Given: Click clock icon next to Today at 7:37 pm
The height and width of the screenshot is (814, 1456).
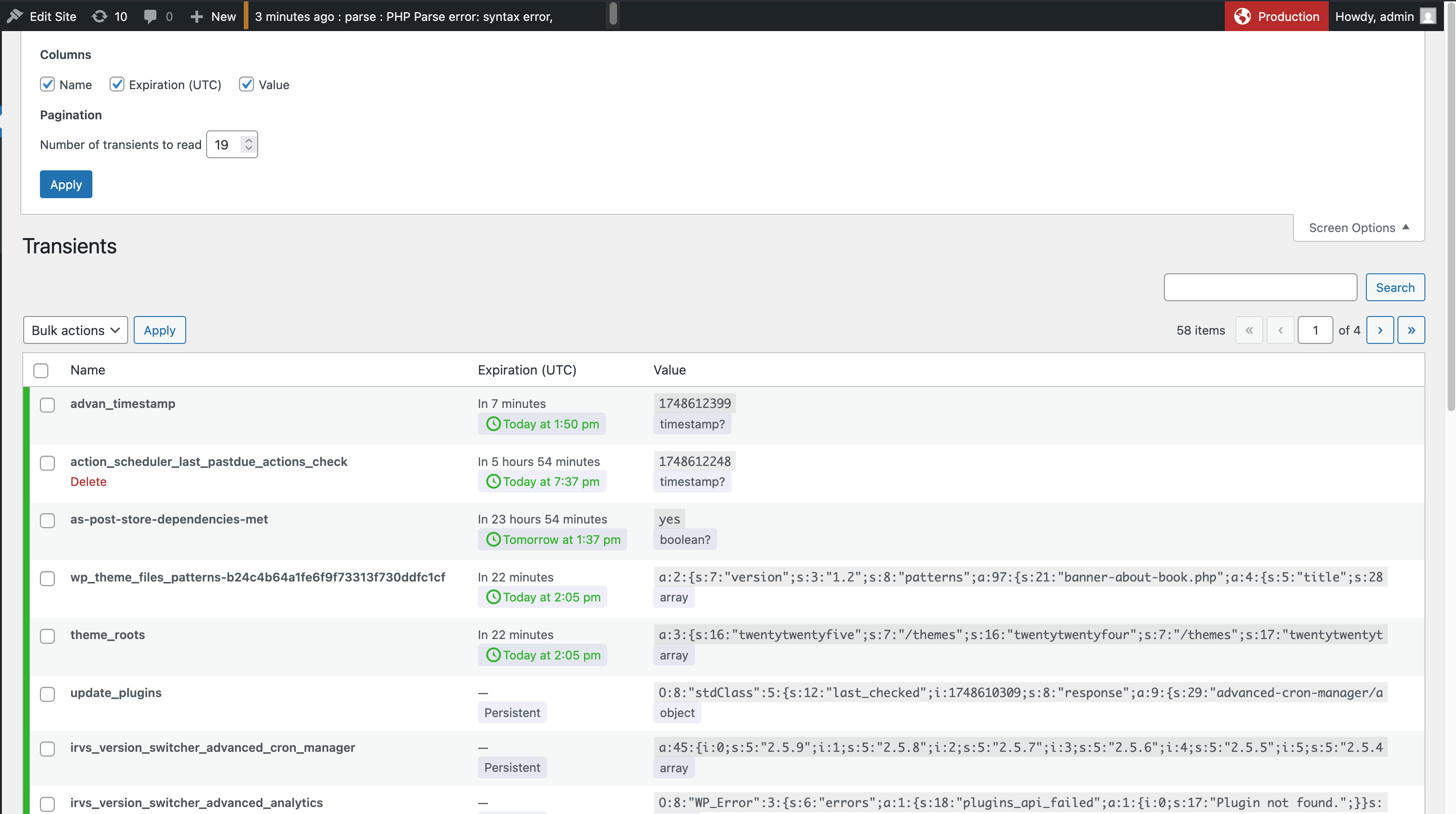Looking at the screenshot, I should tap(494, 481).
